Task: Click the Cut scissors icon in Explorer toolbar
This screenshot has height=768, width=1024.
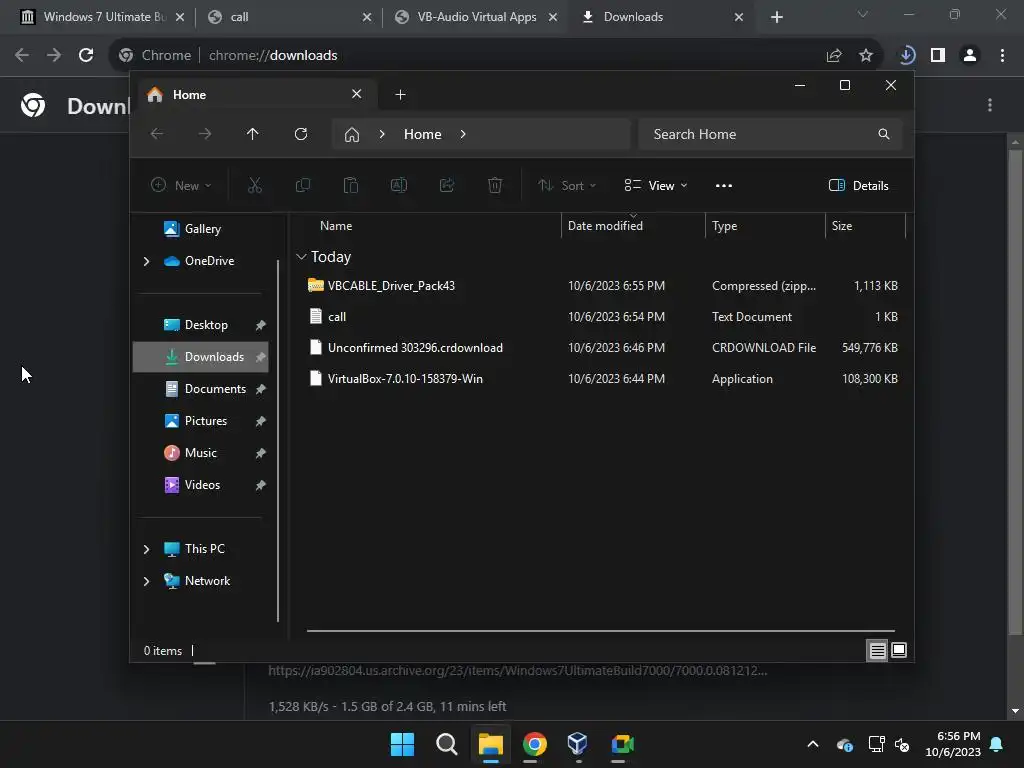Action: click(255, 185)
